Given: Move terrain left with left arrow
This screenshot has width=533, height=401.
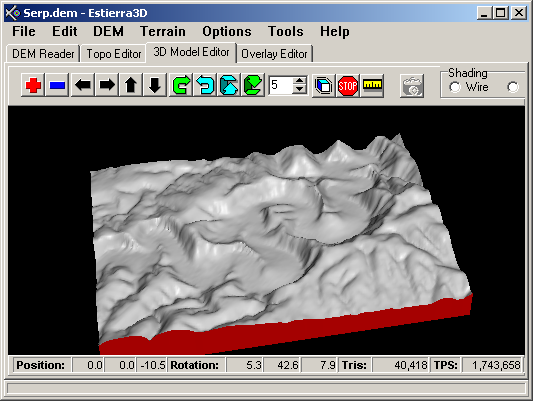Looking at the screenshot, I should click(x=83, y=85).
